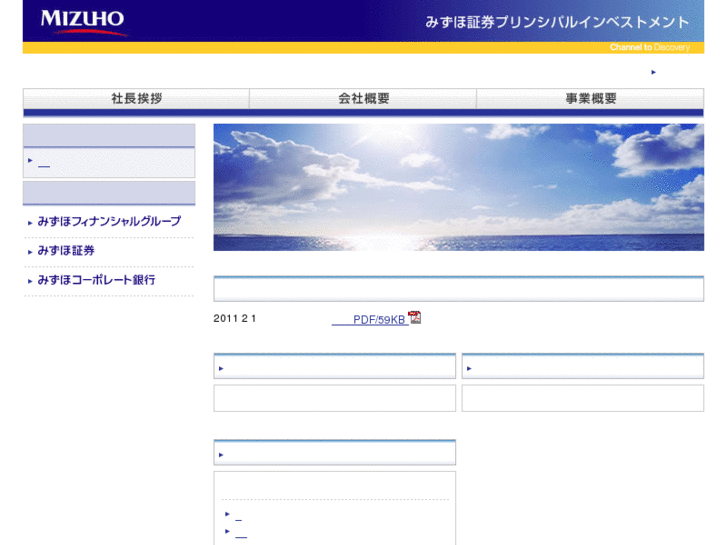
Task: Open the みずほフィナンシャルグループ link
Action: (x=109, y=221)
